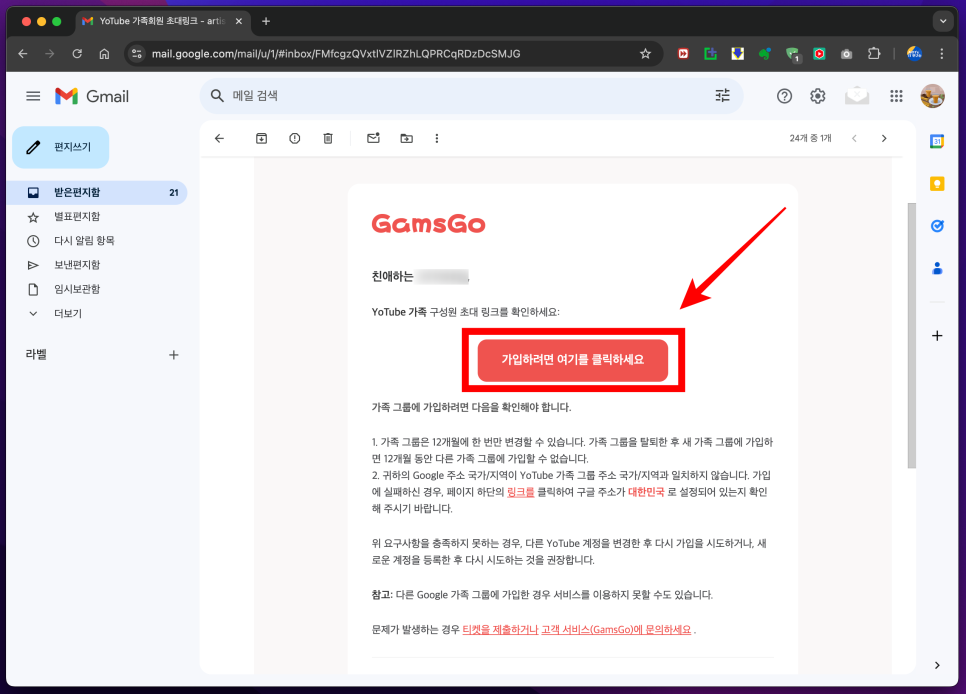966x694 pixels.
Task: Click the blurred recipient name after 친애하는
Action: pos(442,276)
